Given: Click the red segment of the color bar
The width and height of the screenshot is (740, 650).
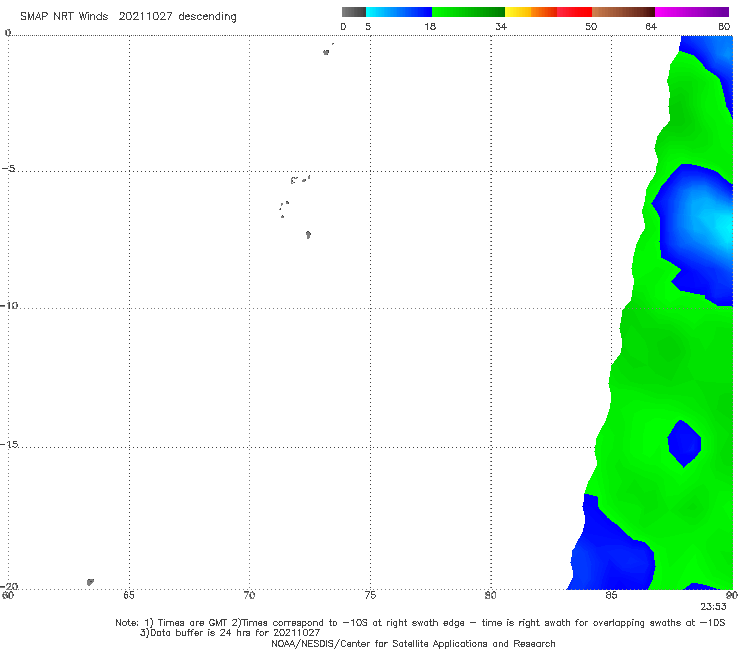Looking at the screenshot, I should (574, 12).
